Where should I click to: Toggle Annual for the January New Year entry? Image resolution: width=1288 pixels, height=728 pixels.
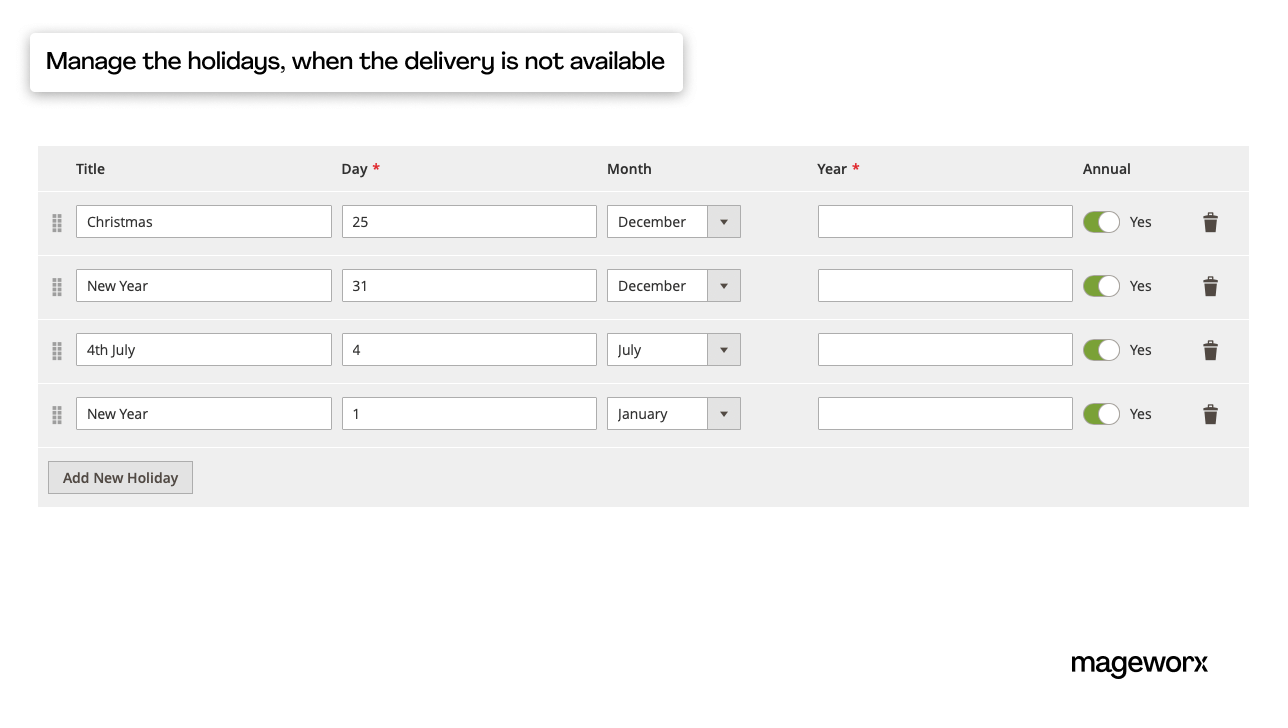(x=1101, y=413)
